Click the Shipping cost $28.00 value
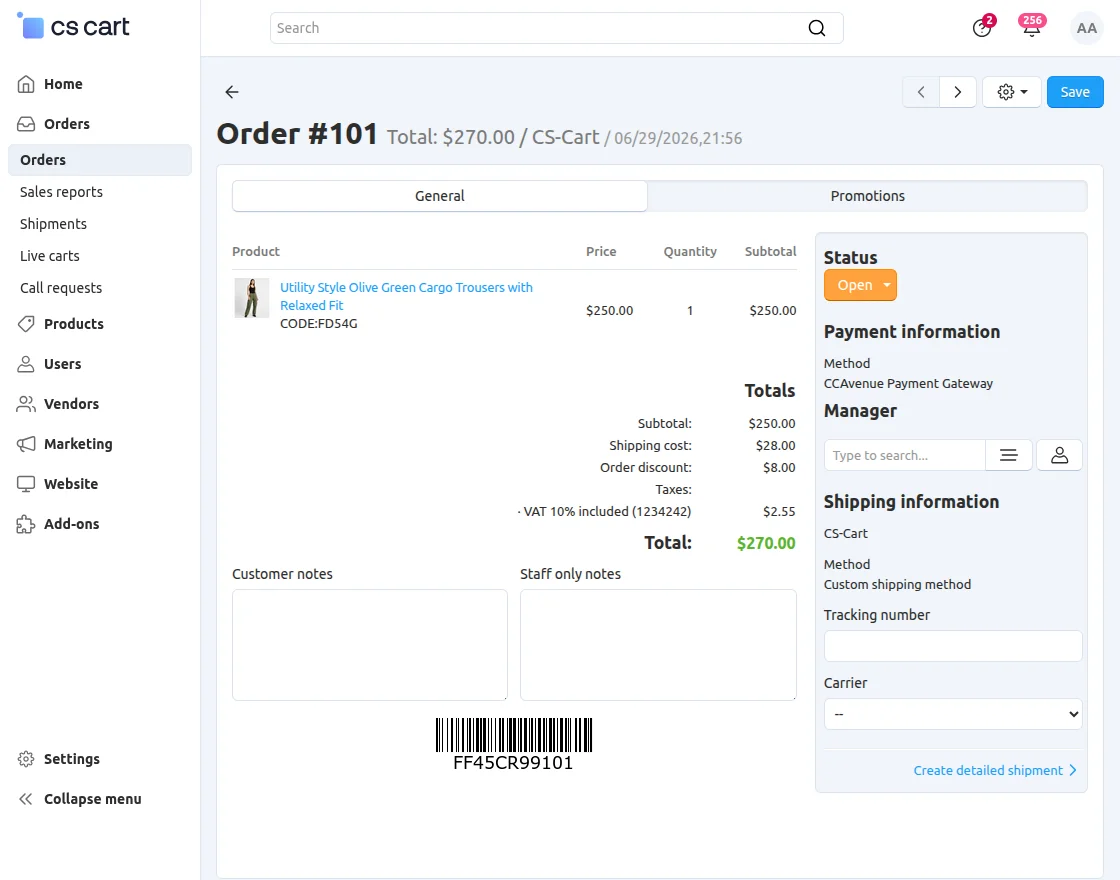The image size is (1120, 880). click(775, 446)
